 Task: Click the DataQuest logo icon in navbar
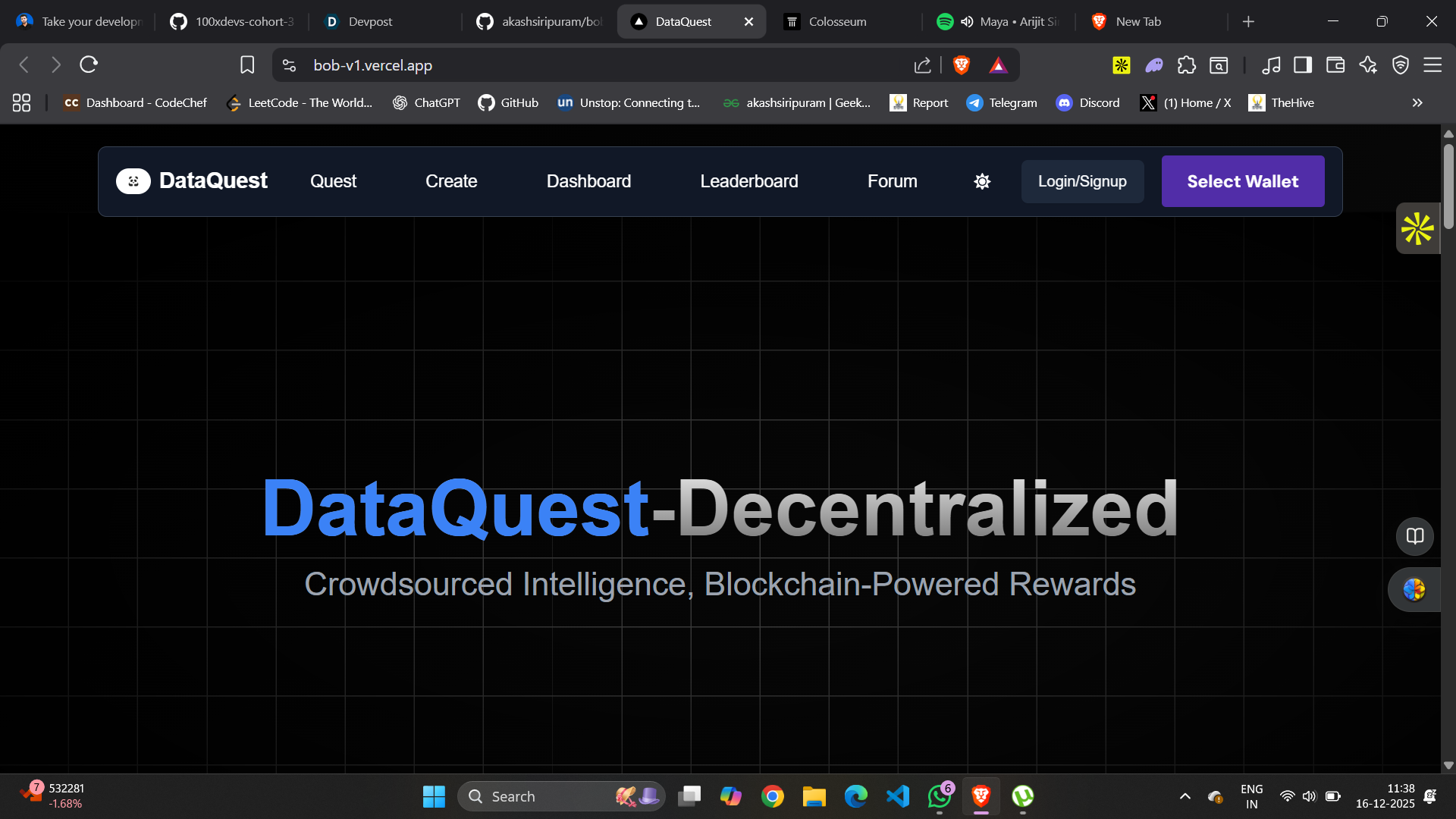133,181
